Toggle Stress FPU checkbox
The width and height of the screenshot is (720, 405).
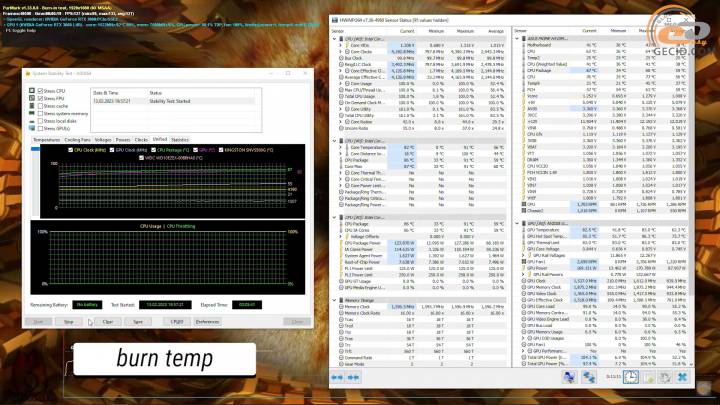click(40, 98)
